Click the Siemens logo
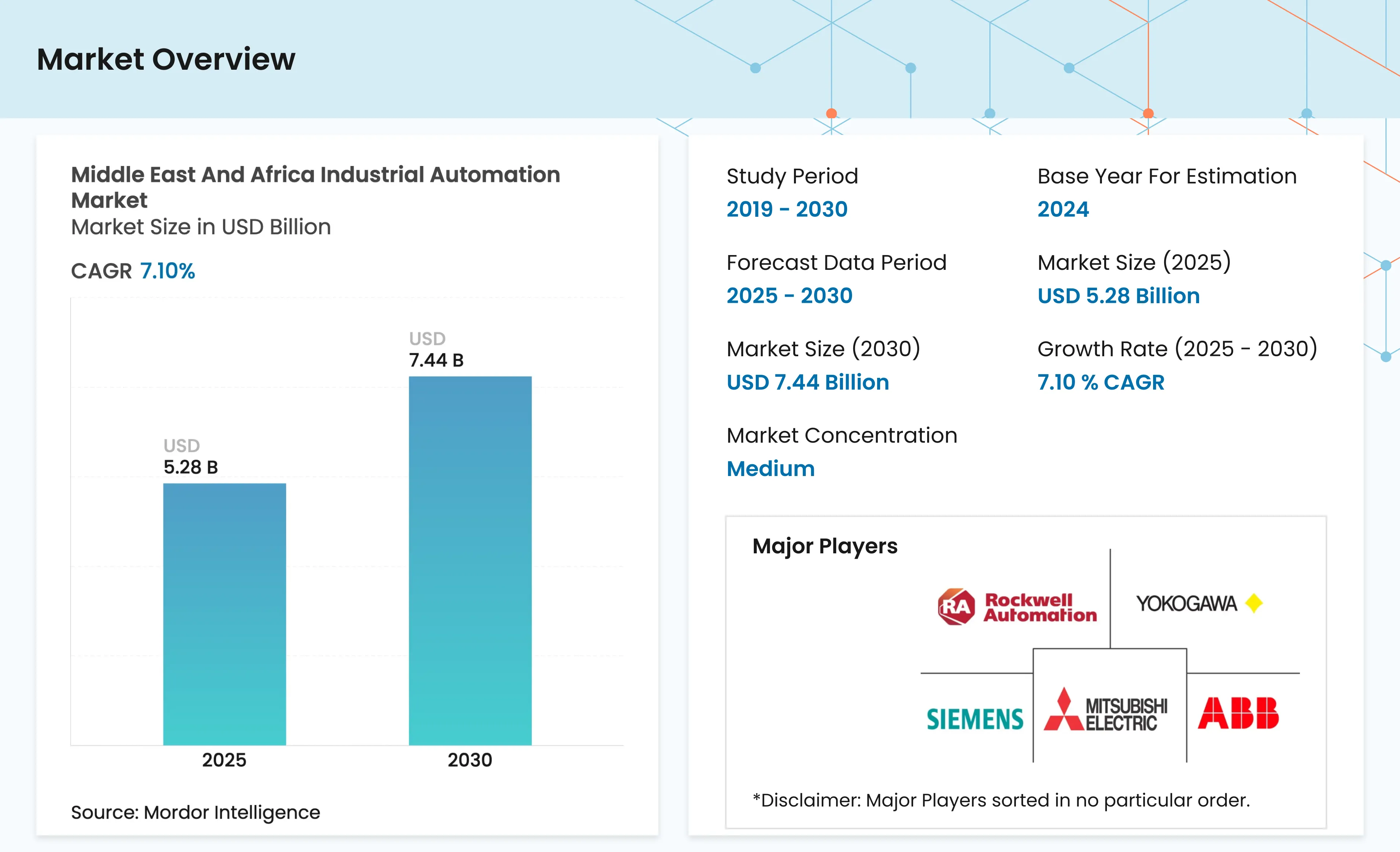 click(975, 719)
